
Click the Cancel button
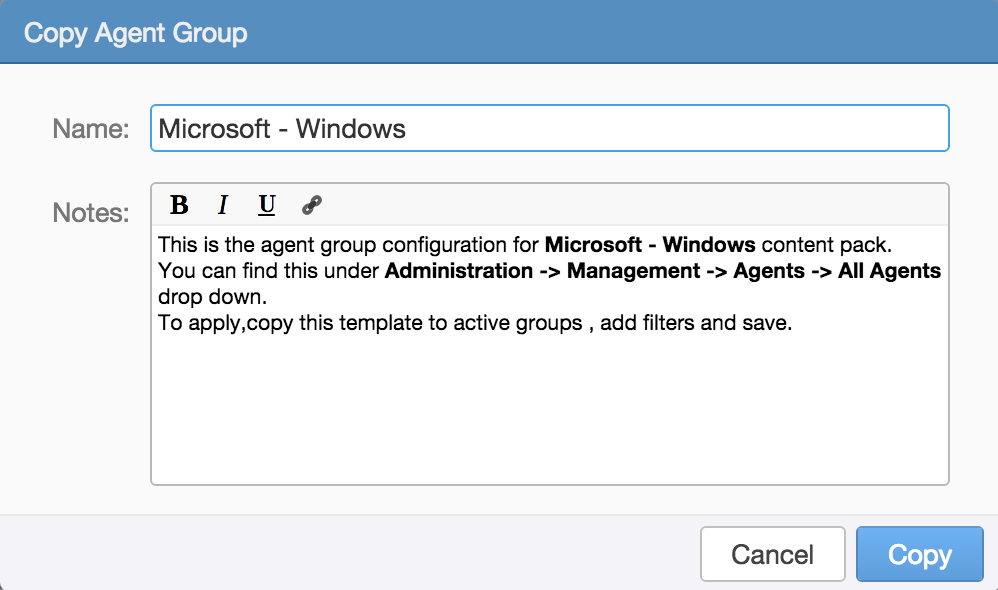click(772, 554)
